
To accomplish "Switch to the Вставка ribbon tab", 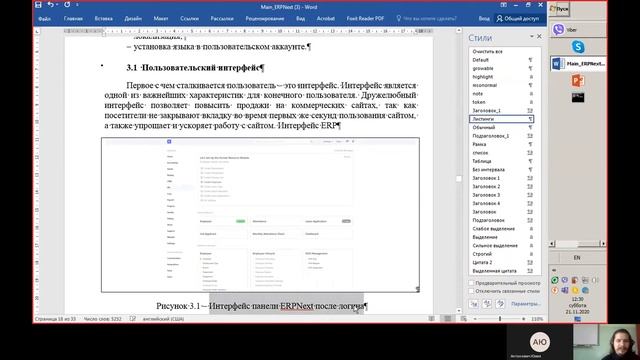I will pyautogui.click(x=104, y=18).
